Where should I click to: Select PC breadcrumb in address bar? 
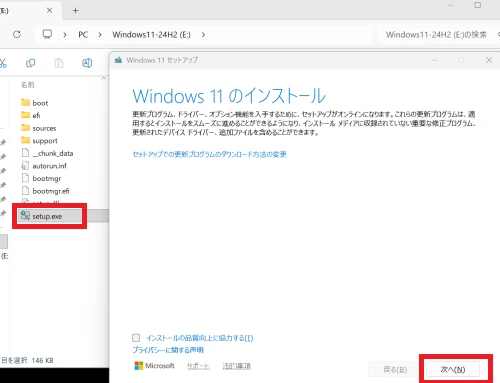click(x=83, y=35)
